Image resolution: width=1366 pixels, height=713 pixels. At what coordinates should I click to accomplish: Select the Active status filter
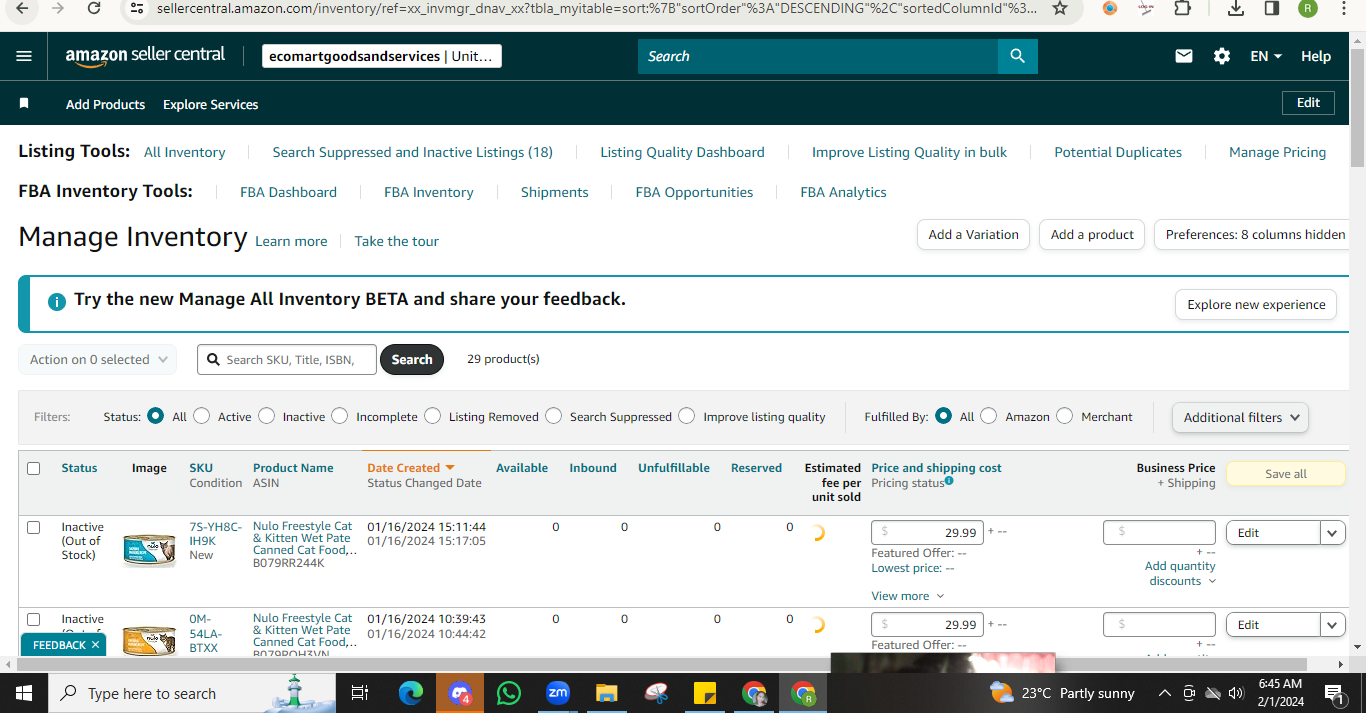pos(202,416)
